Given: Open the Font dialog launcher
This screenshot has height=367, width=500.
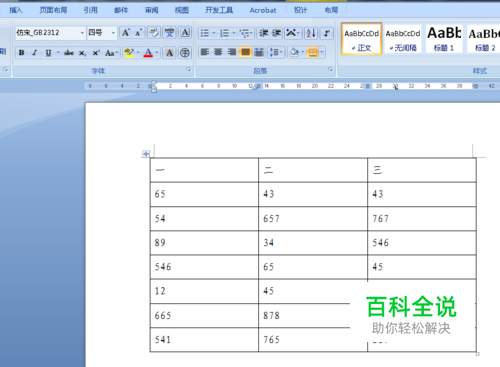Looking at the screenshot, I should [x=189, y=69].
